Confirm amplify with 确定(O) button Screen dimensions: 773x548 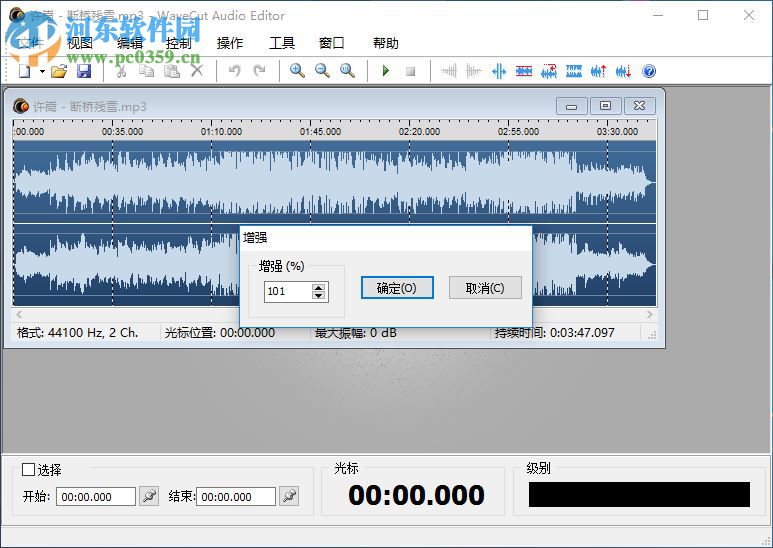pyautogui.click(x=397, y=288)
